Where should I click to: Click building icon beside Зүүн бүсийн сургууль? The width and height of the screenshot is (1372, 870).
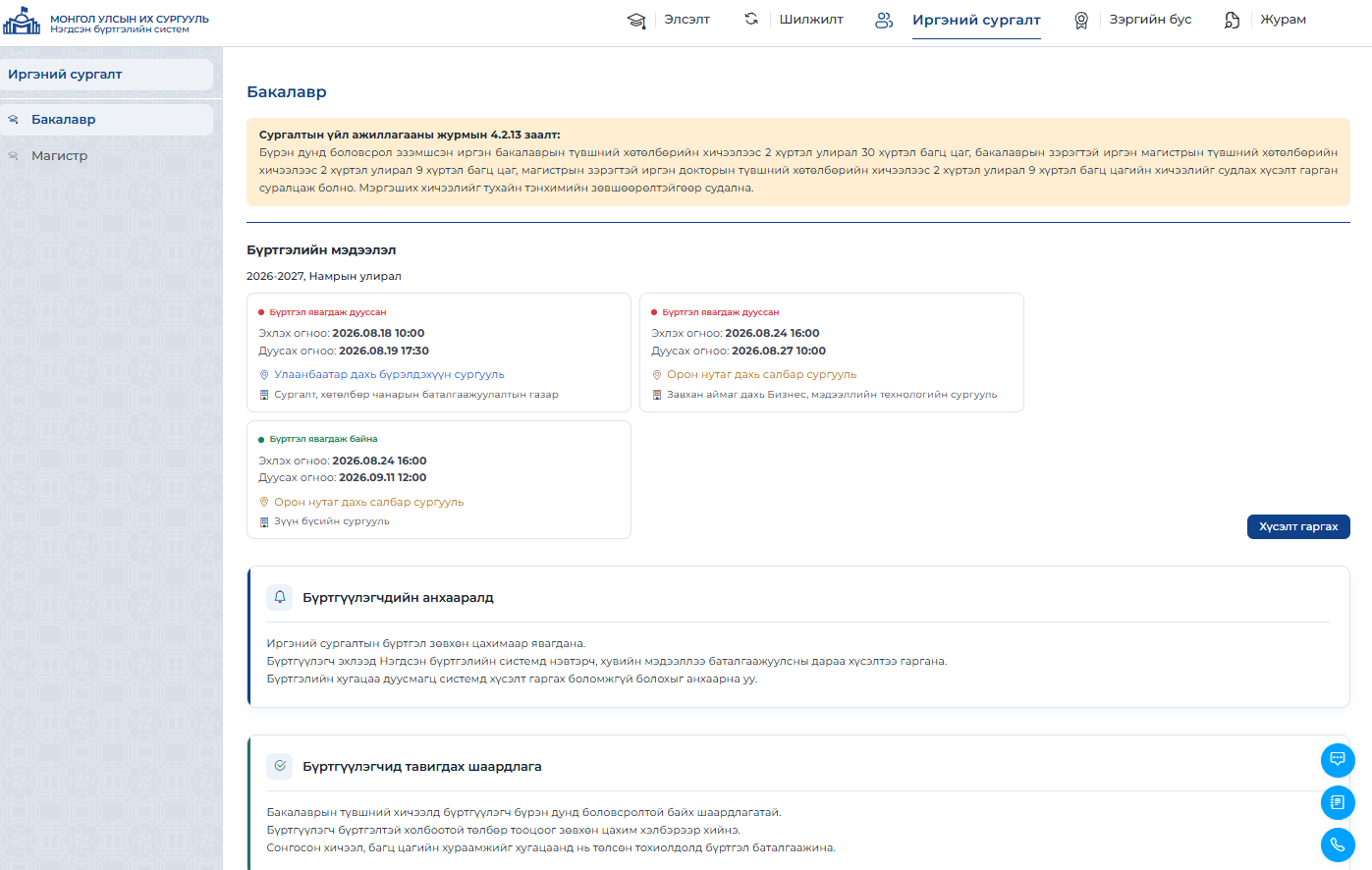[x=264, y=521]
